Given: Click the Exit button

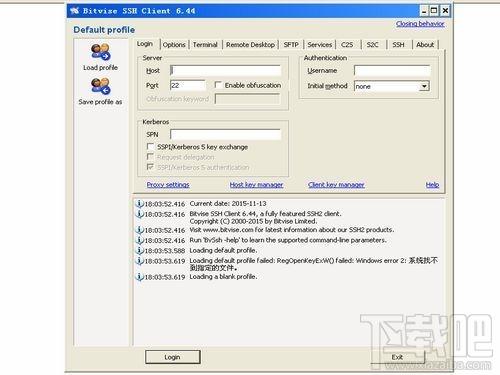Looking at the screenshot, I should [x=397, y=357].
